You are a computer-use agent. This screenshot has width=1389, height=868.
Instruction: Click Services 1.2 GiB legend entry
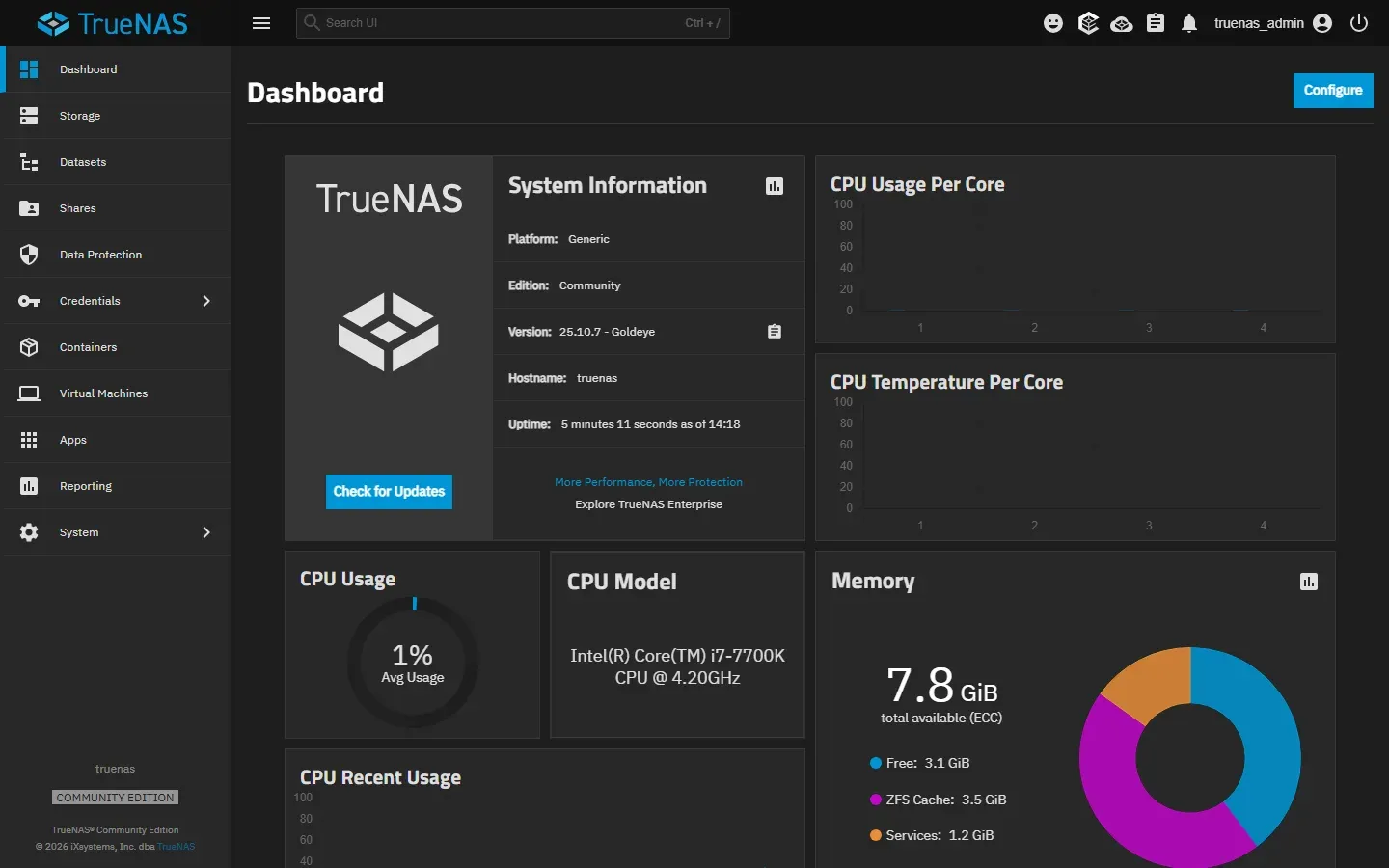point(932,835)
